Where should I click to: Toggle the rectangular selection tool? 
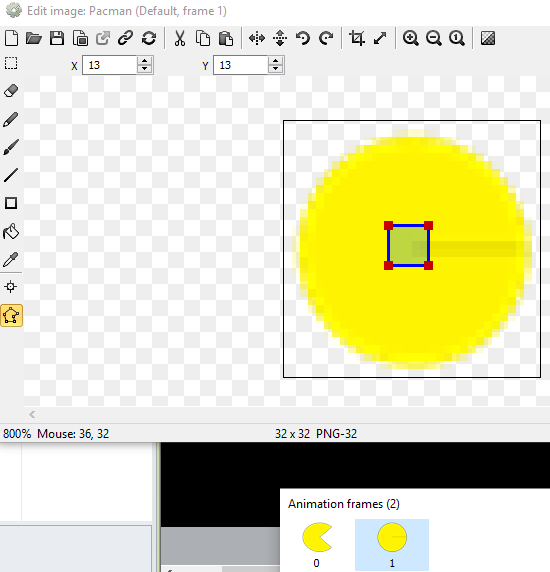click(11, 63)
